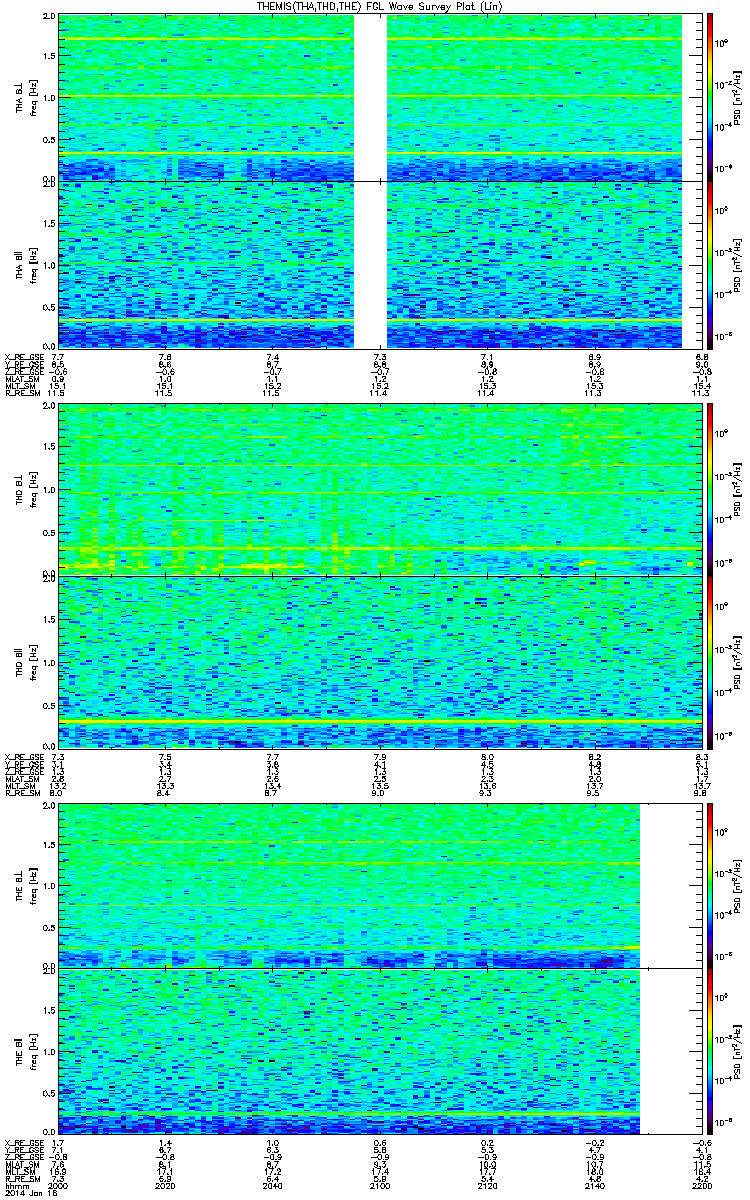Screen dimensions: 750x1200
Task: Click the THD B⊥ PSD color bar
Action: pyautogui.click(x=711, y=492)
